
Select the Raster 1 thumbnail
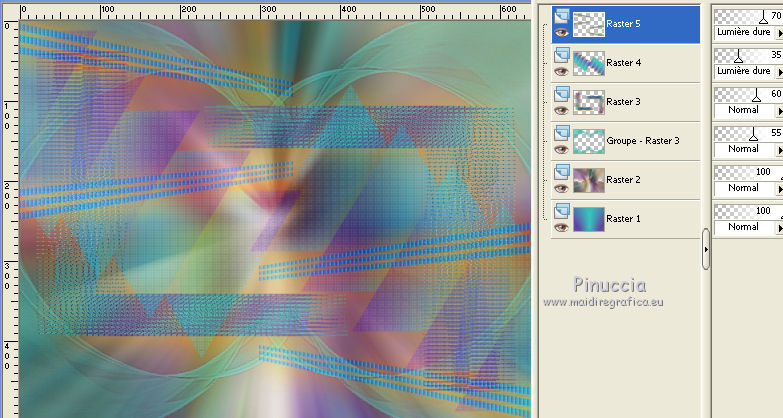[x=589, y=219]
